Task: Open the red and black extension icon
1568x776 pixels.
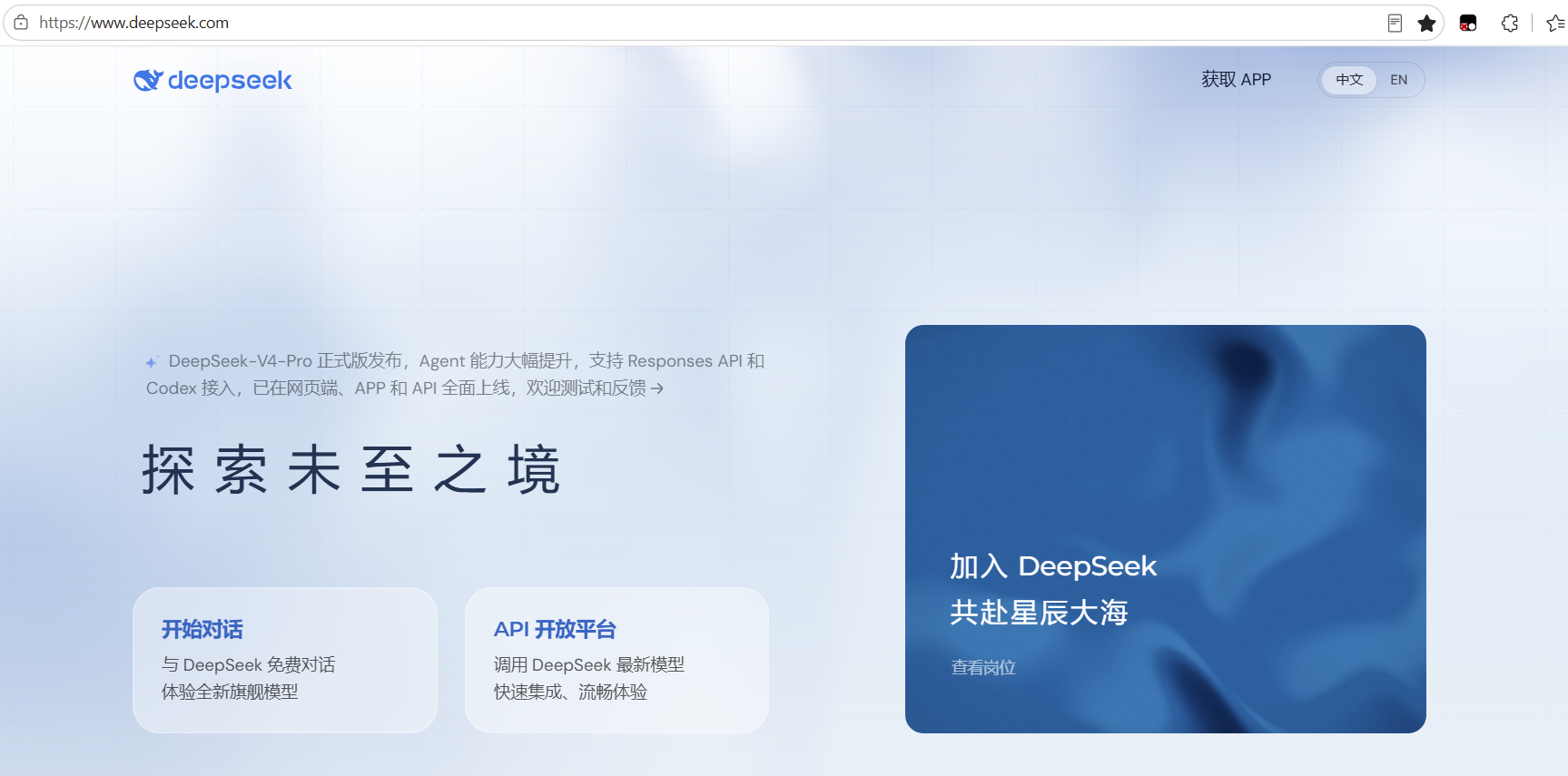Action: tap(1468, 24)
